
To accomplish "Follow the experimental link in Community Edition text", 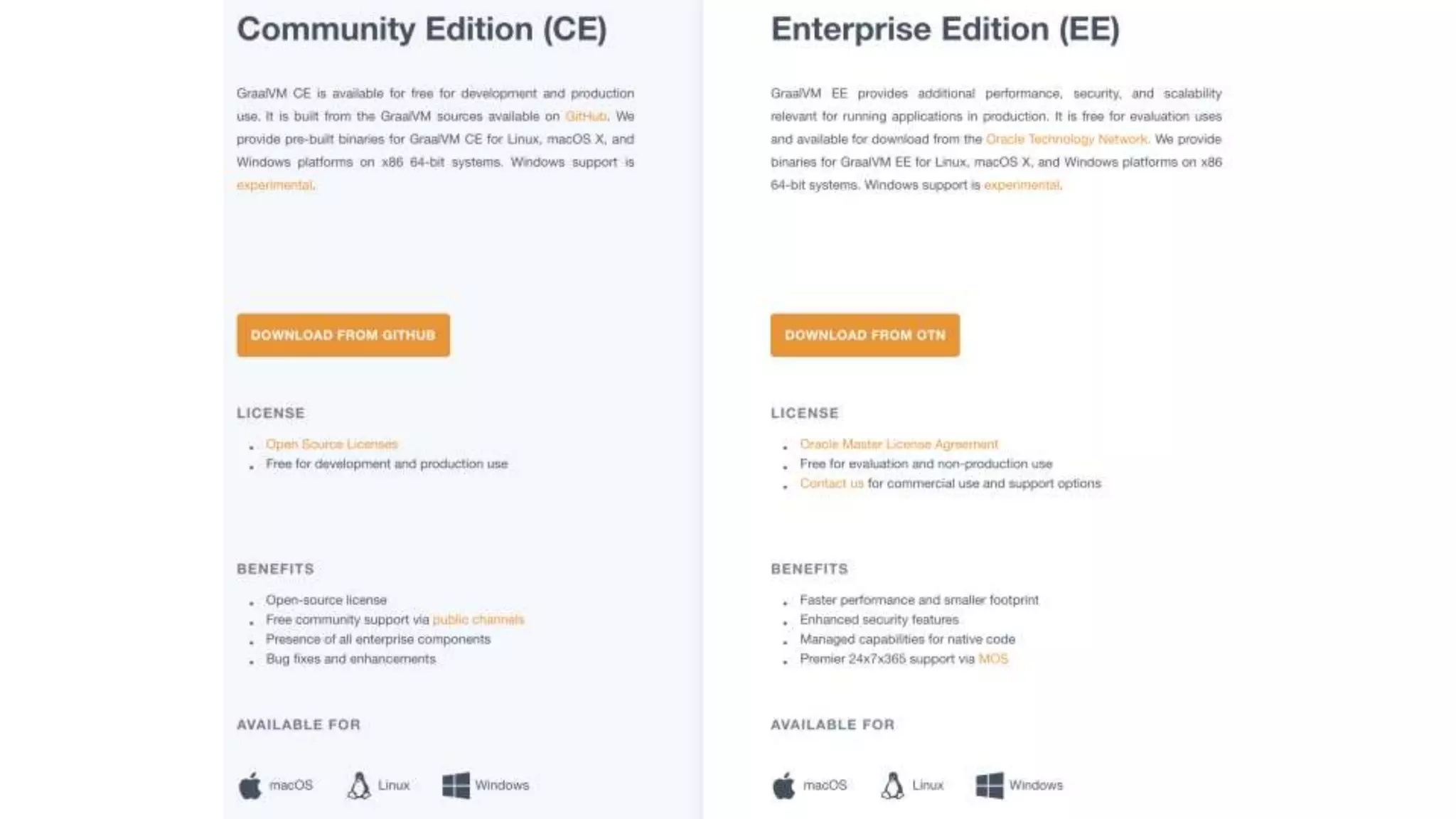I will [x=274, y=185].
